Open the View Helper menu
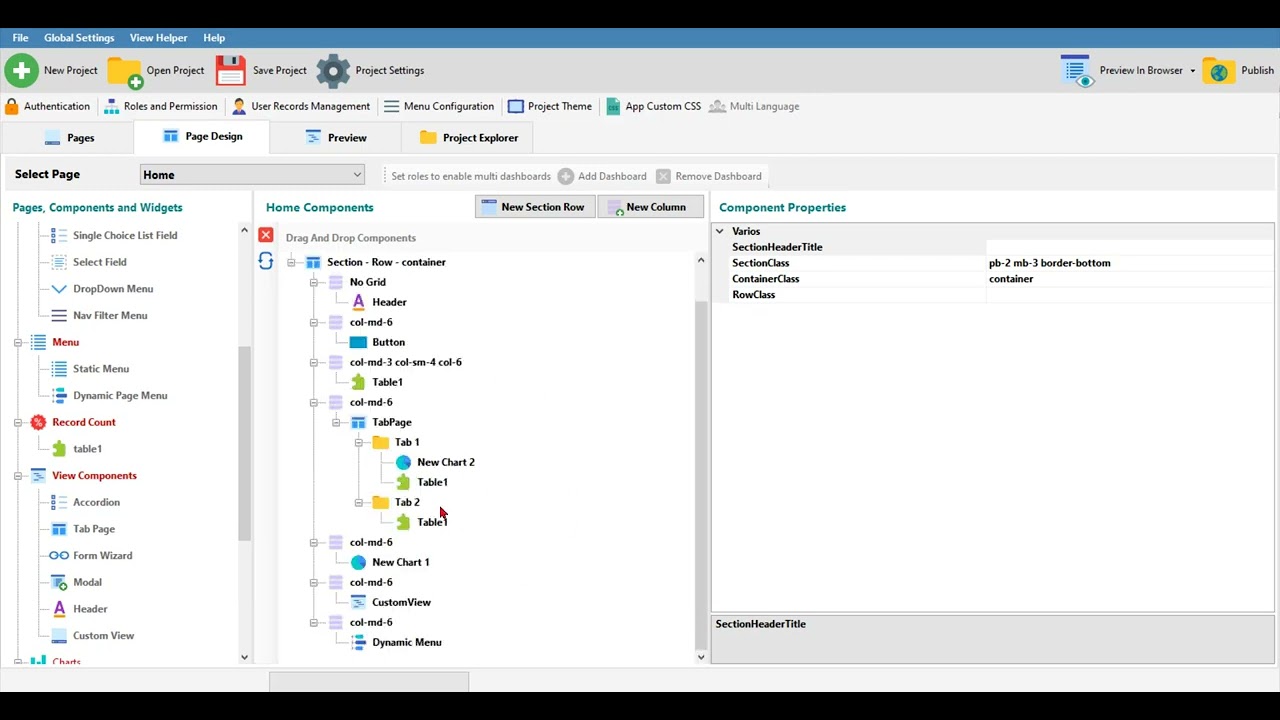1280x720 pixels. tap(158, 38)
